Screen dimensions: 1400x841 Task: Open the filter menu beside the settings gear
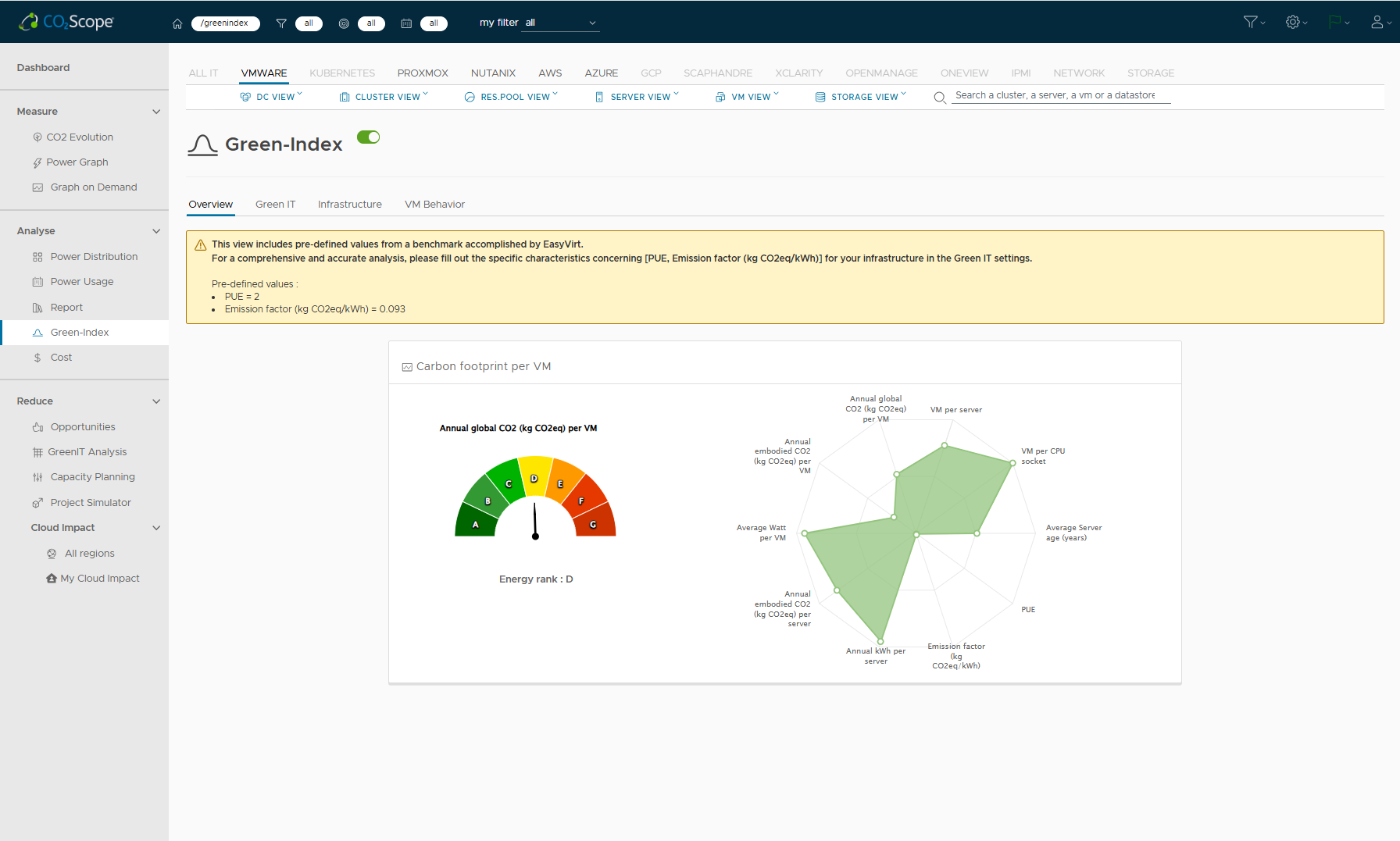[x=1254, y=22]
